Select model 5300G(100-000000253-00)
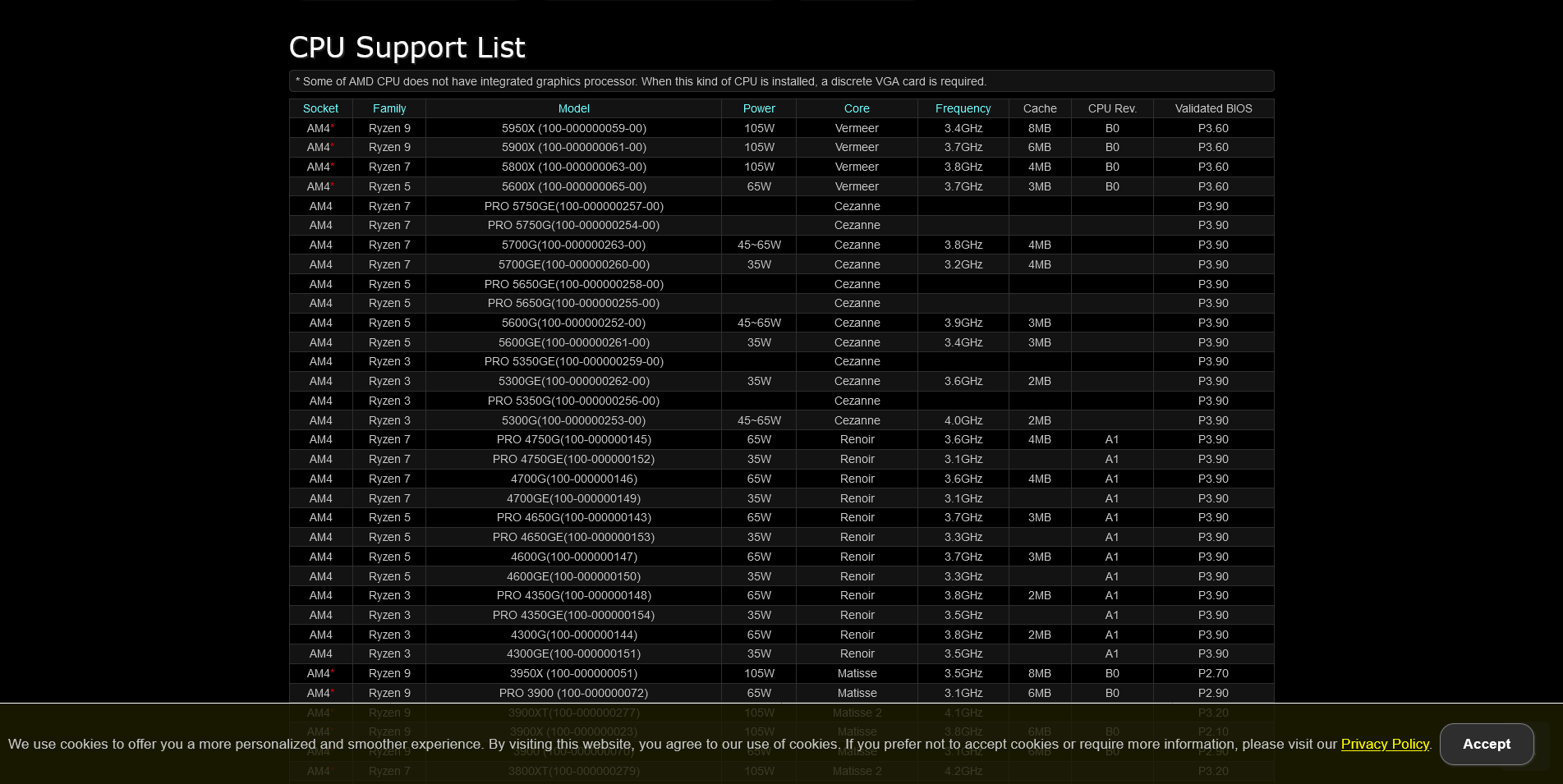 click(x=574, y=420)
